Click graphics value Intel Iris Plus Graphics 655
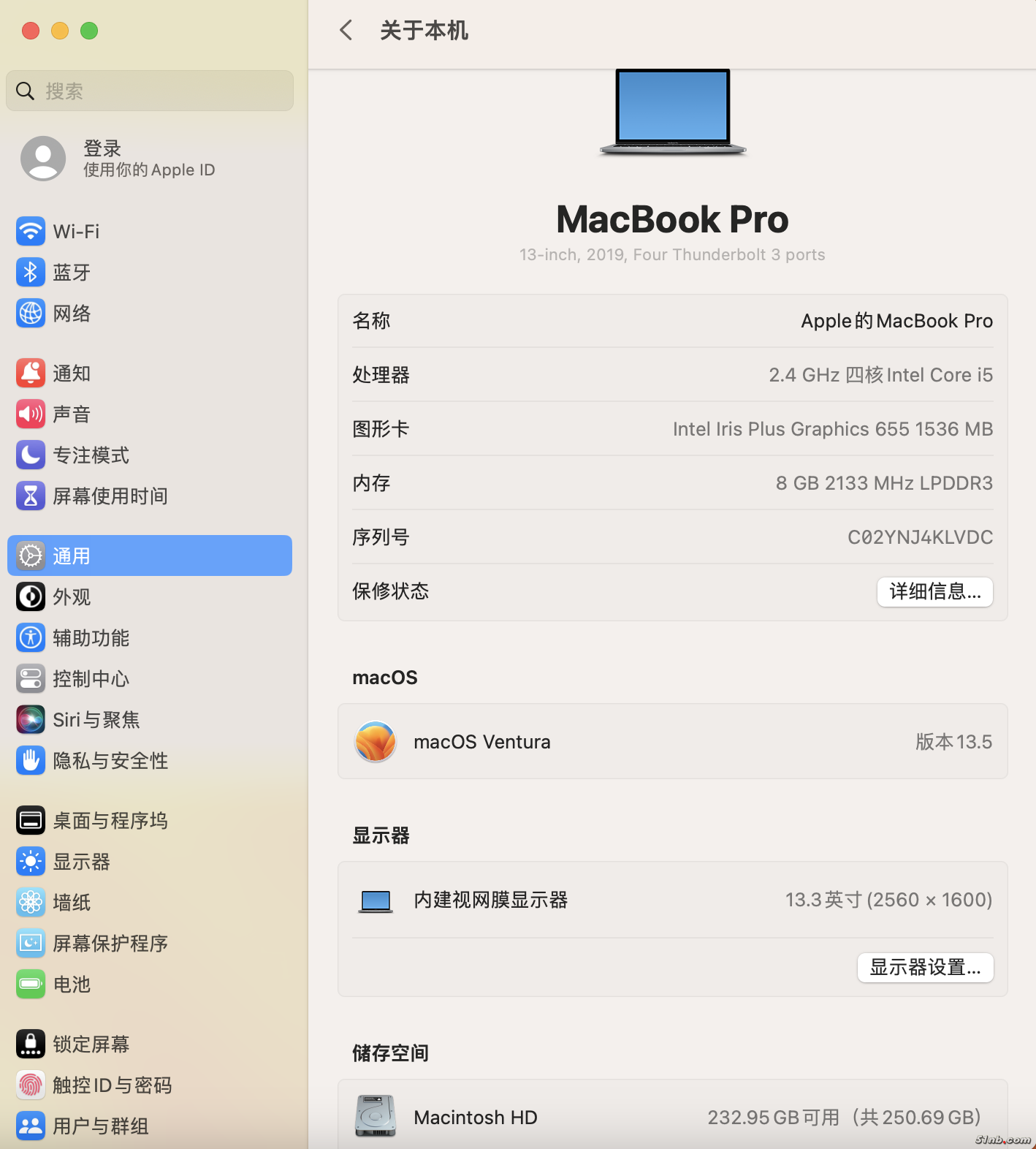The height and width of the screenshot is (1149, 1036). click(x=791, y=429)
